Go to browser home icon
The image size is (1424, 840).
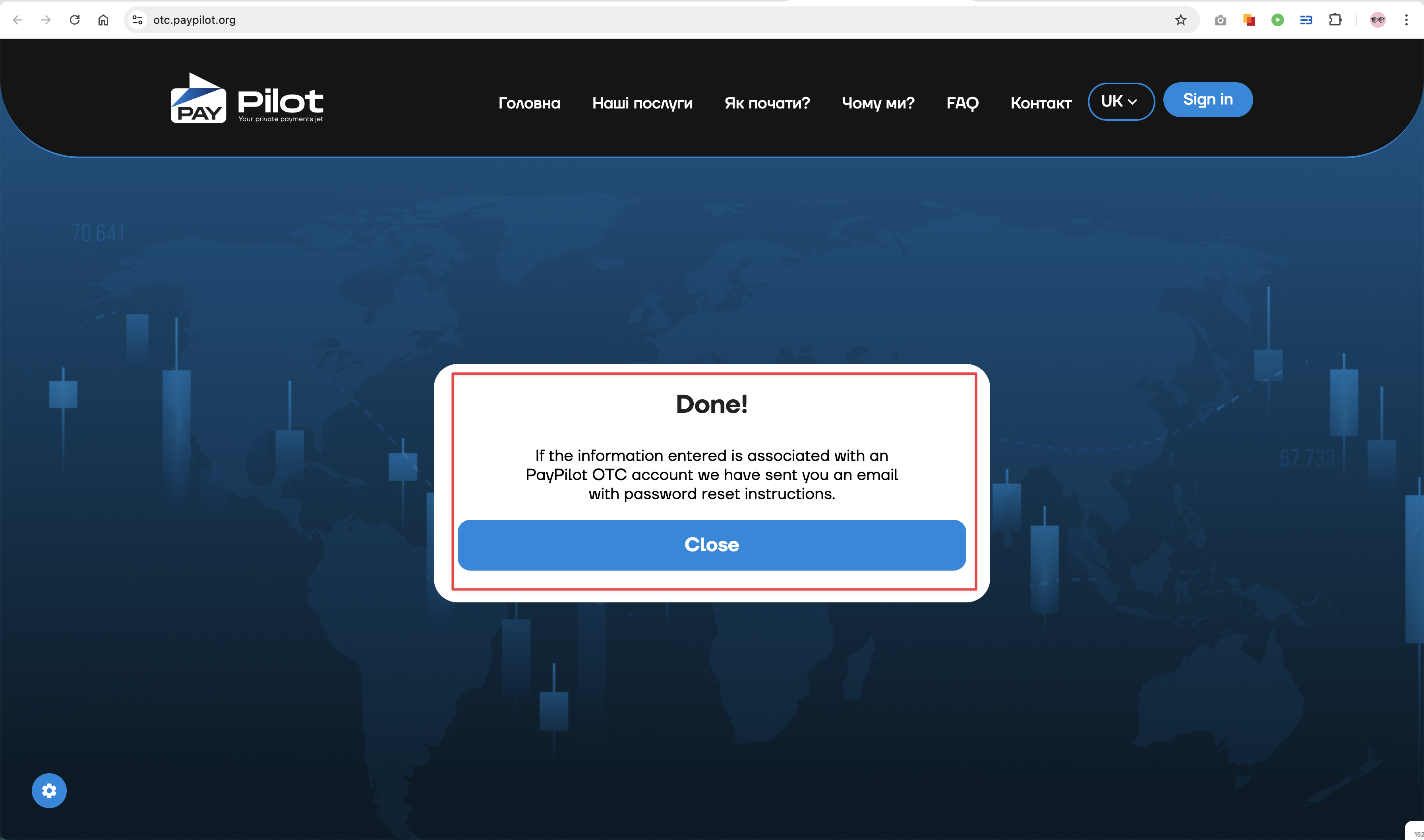(x=103, y=20)
